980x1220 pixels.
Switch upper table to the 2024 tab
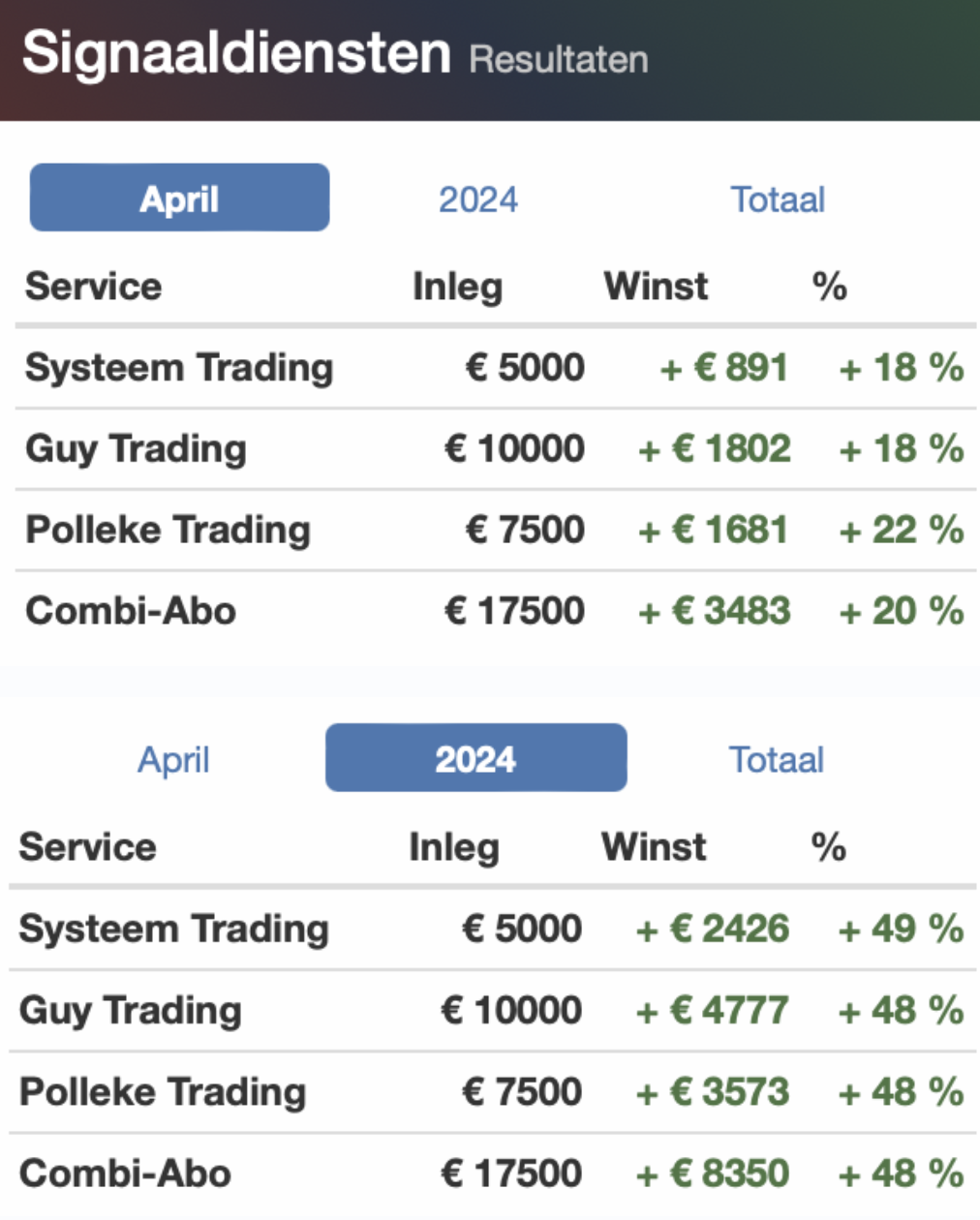pyautogui.click(x=478, y=199)
